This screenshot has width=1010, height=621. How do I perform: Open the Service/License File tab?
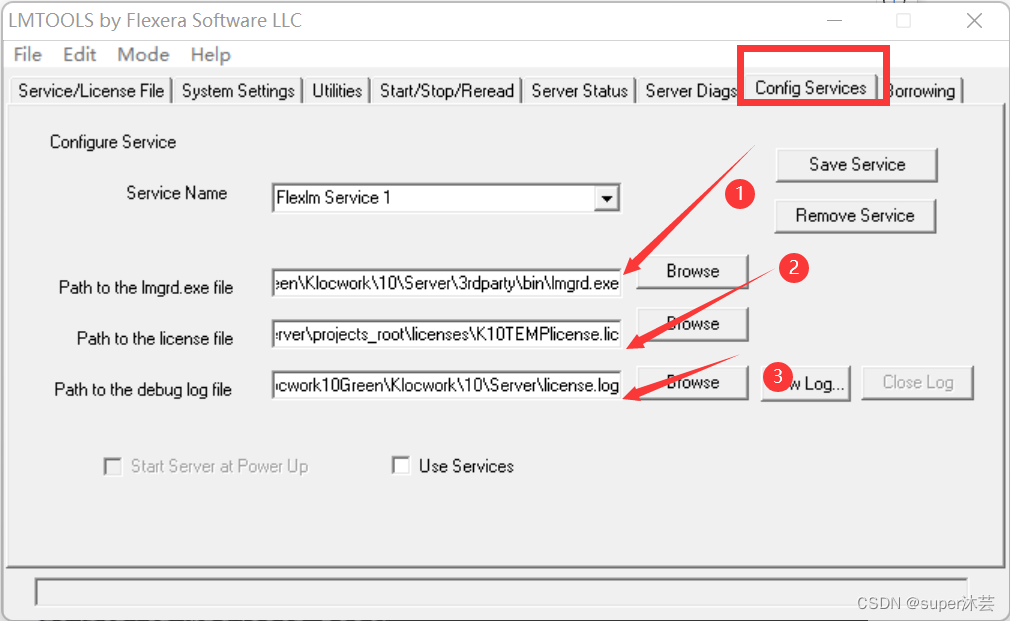pyautogui.click(x=89, y=90)
